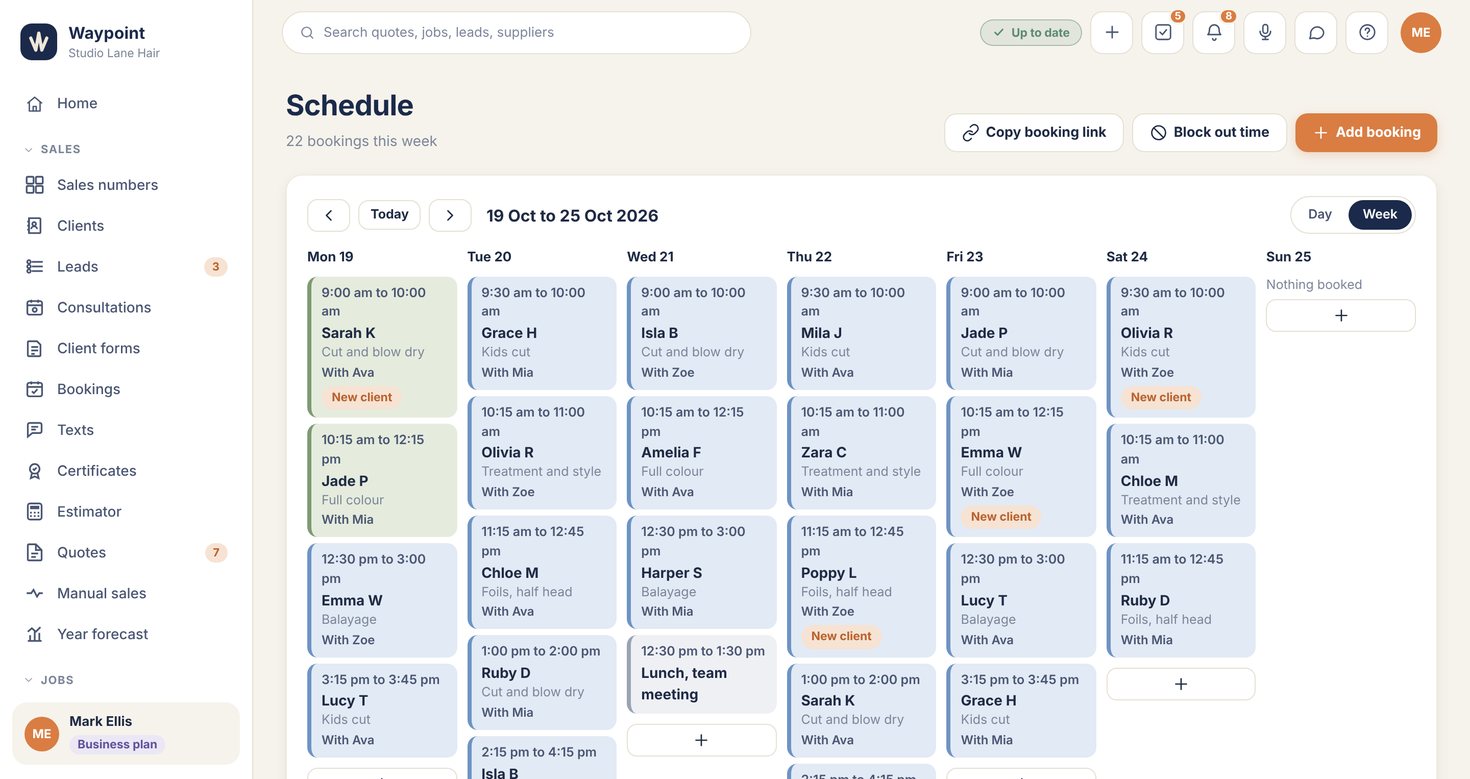Click the Up to date status badge
Image resolution: width=1470 pixels, height=779 pixels.
coord(1031,33)
